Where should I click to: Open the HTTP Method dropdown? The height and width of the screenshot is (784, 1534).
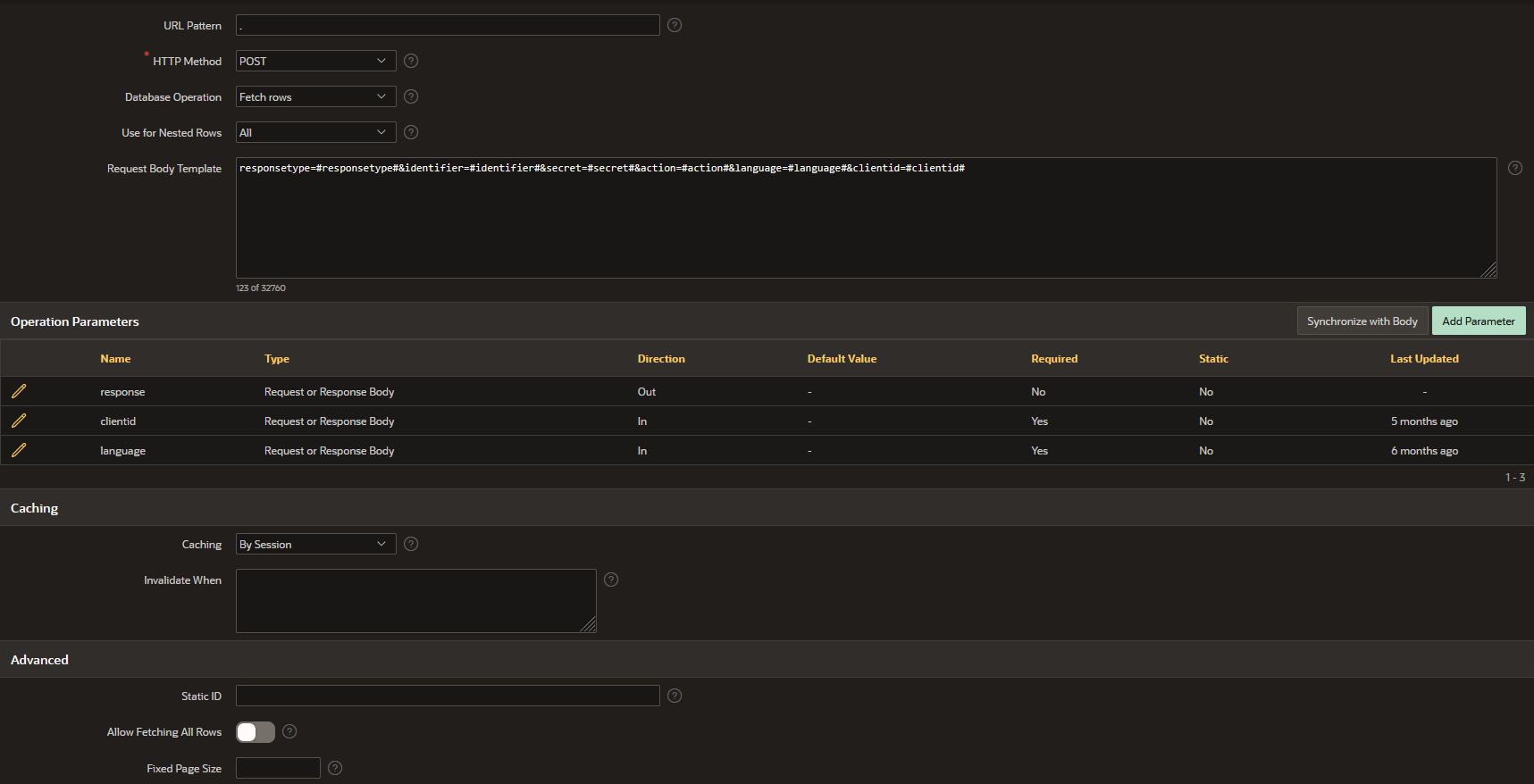(x=316, y=61)
